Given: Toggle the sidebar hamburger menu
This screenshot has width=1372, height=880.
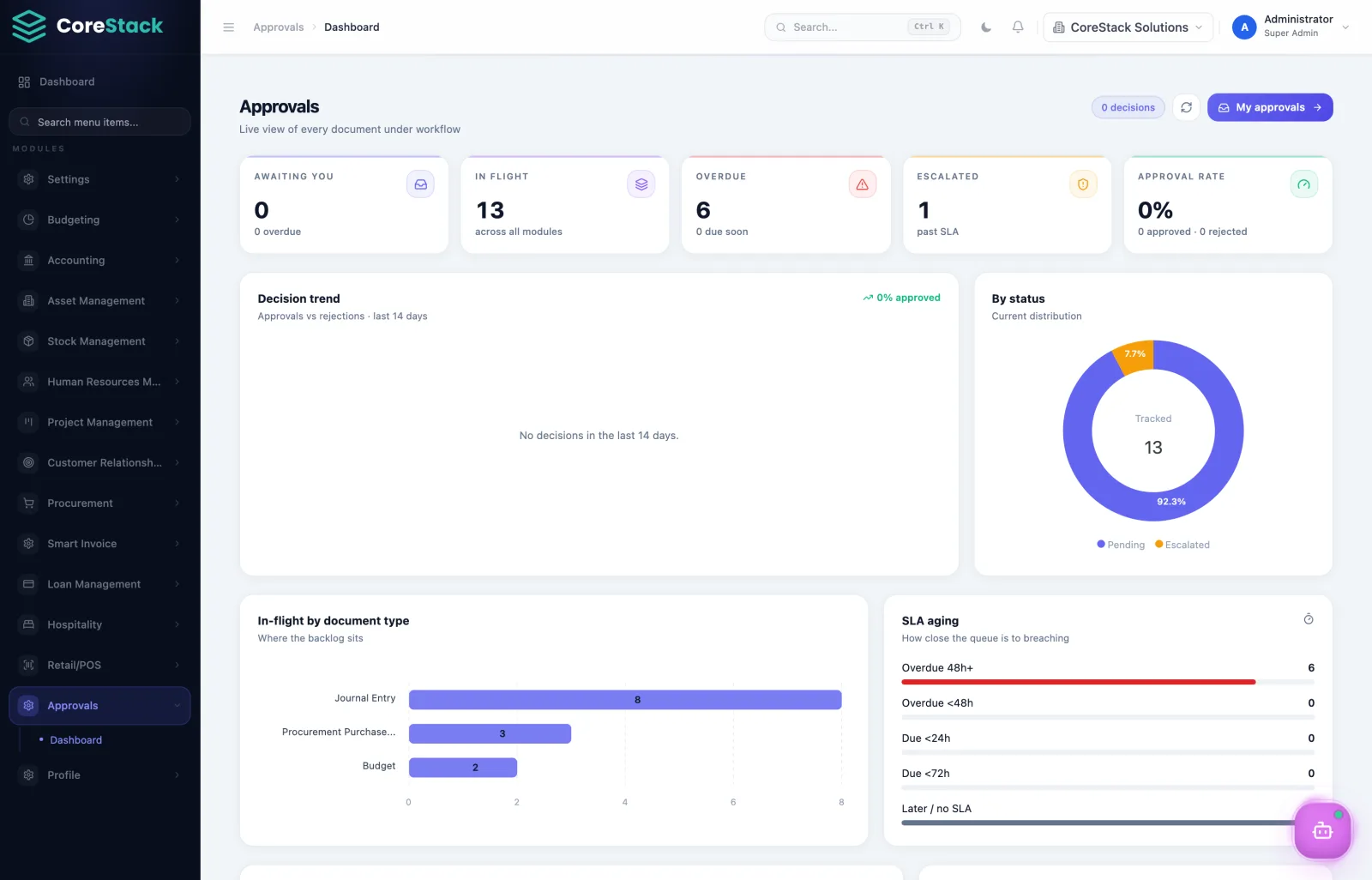Looking at the screenshot, I should (x=228, y=27).
